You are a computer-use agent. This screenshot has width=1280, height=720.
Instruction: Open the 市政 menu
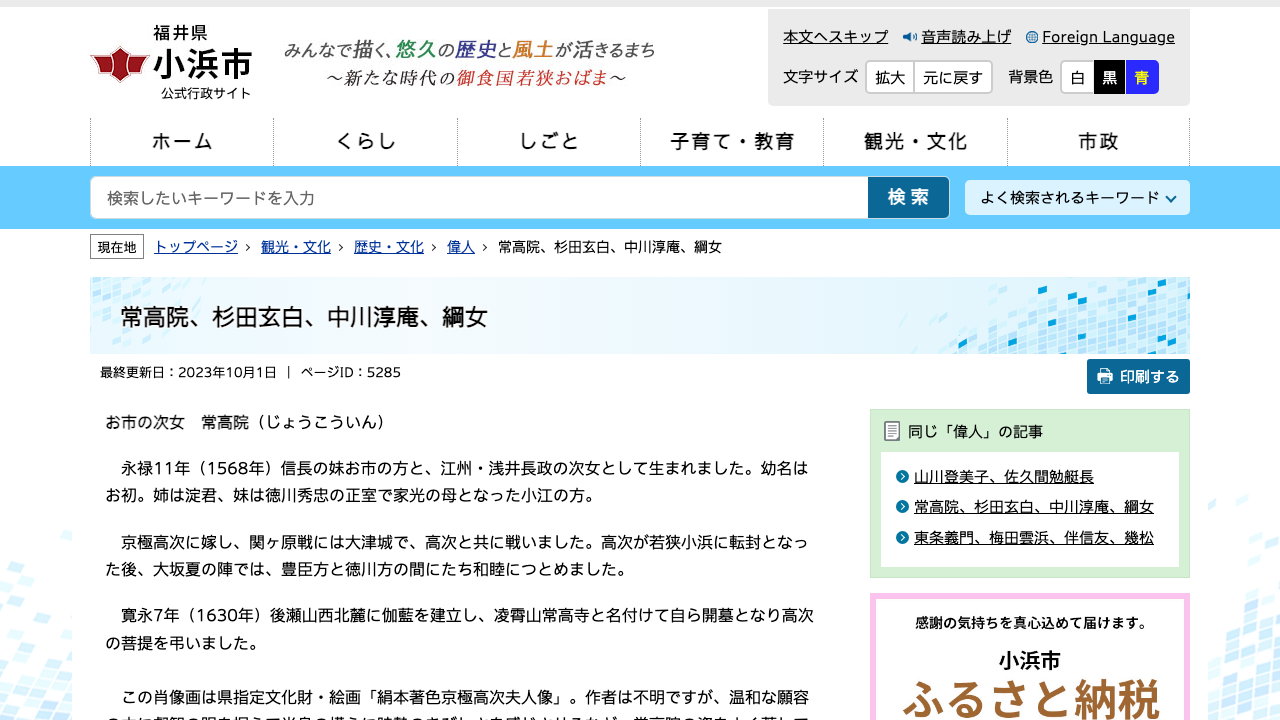pyautogui.click(x=1098, y=142)
